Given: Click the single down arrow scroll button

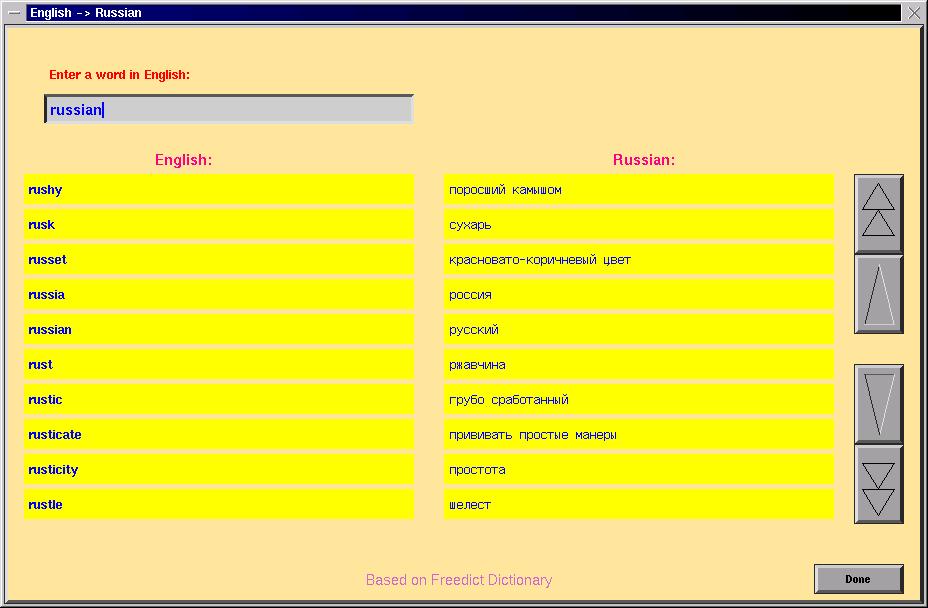Looking at the screenshot, I should 878,403.
